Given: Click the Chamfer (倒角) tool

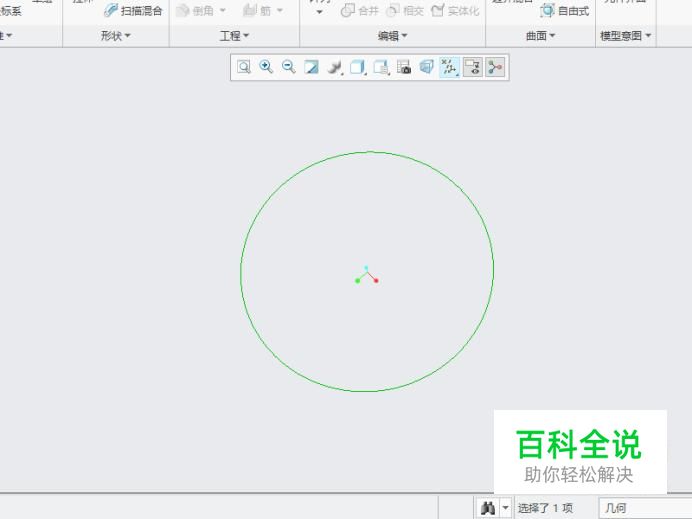Looking at the screenshot, I should click(195, 10).
